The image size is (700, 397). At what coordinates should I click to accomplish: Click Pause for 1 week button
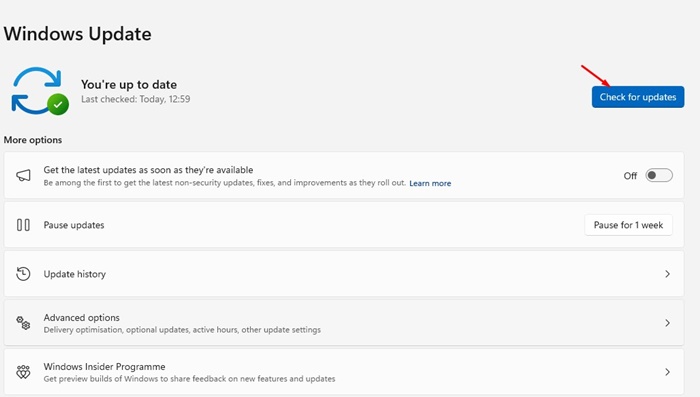pyautogui.click(x=628, y=225)
